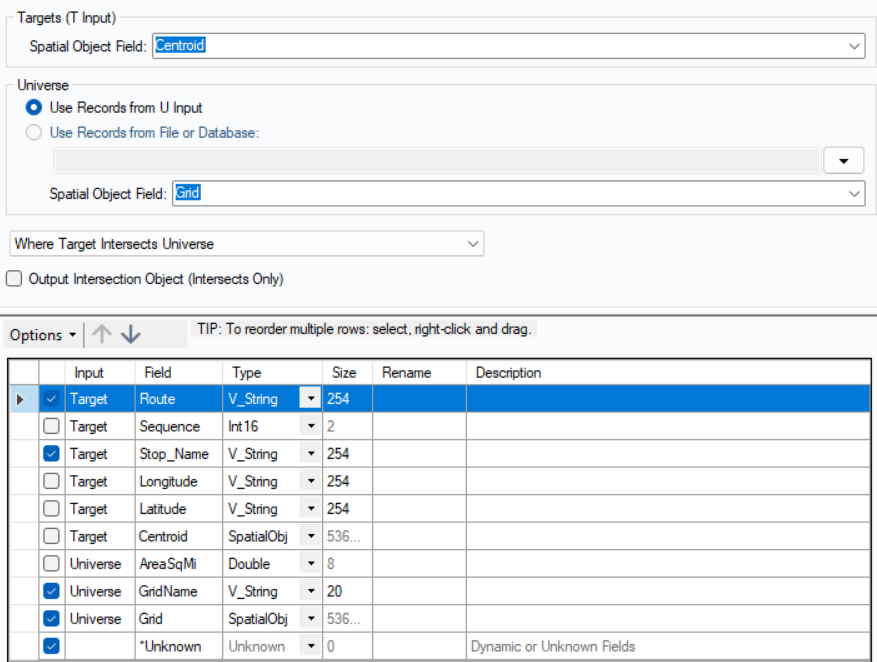Click the Input column header
Image resolution: width=877 pixels, height=662 pixels.
tap(100, 372)
